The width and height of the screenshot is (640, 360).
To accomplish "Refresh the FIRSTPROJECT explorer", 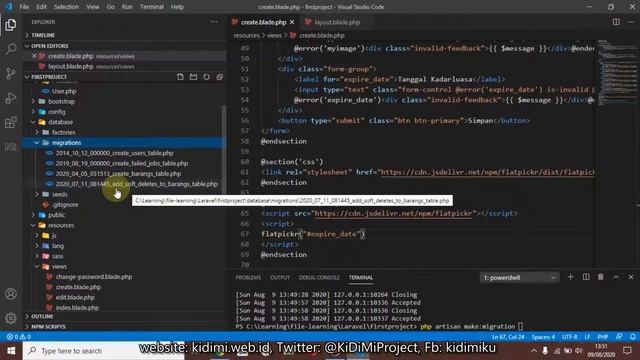I will [207, 77].
